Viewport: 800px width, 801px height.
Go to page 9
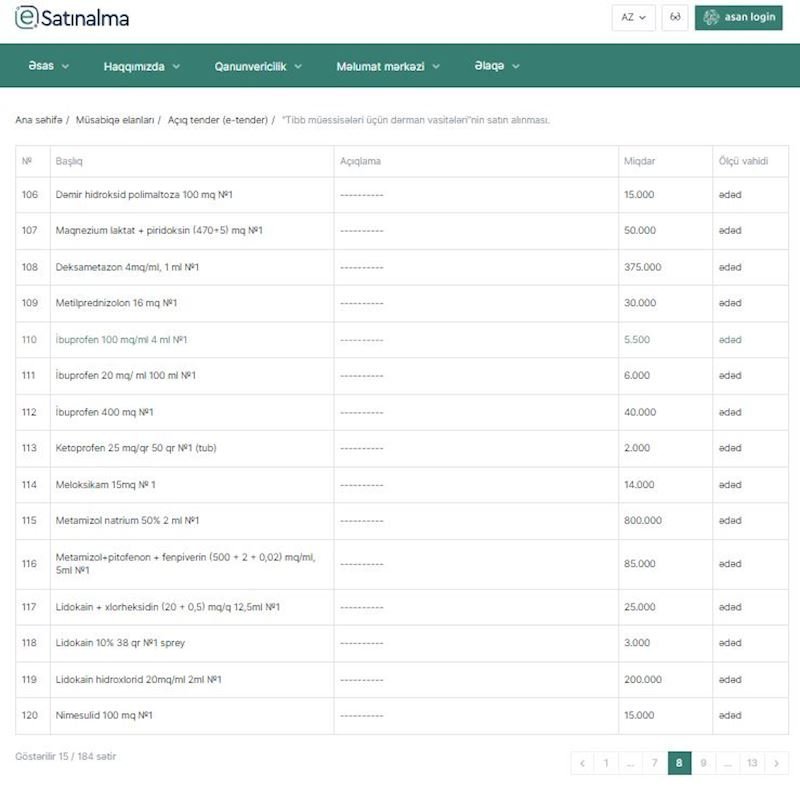click(x=703, y=763)
